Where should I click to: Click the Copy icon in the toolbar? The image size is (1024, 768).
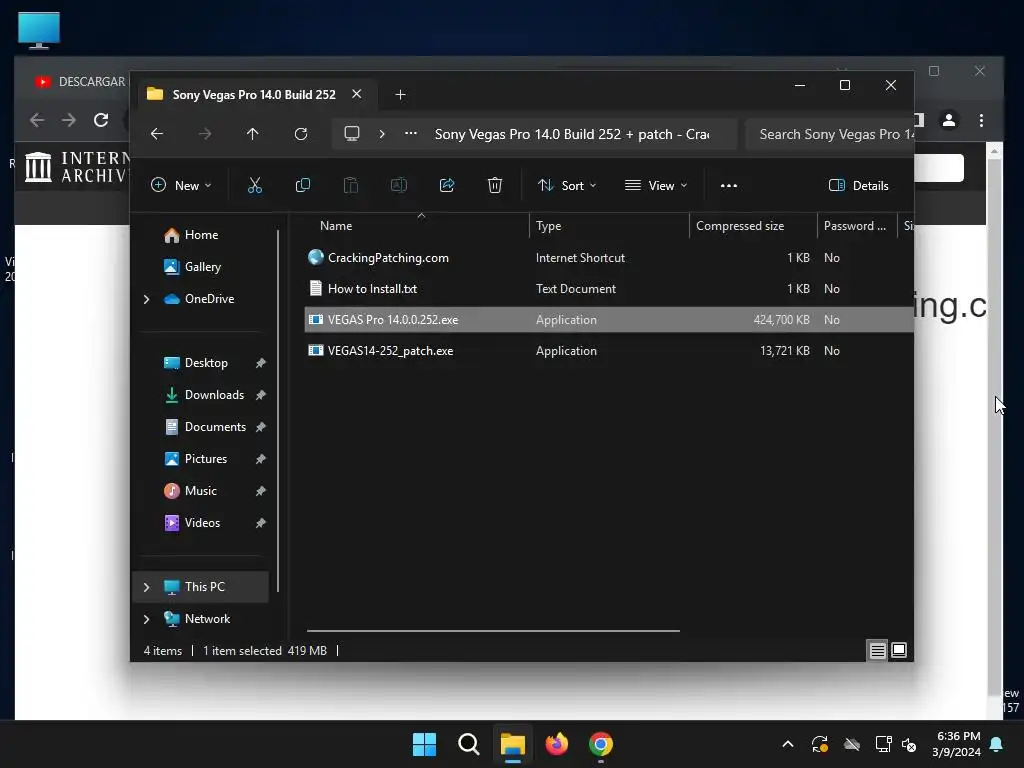(x=302, y=185)
